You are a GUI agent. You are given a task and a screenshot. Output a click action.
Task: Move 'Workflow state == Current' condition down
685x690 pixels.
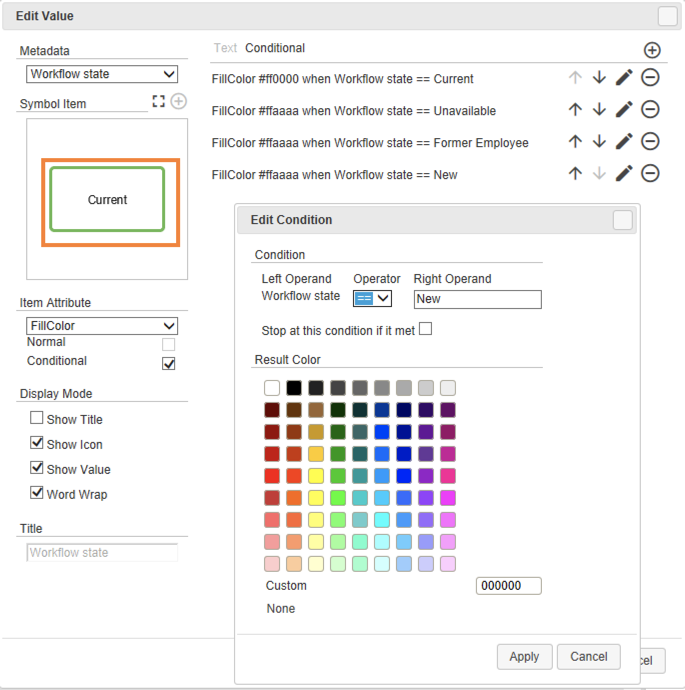(599, 79)
